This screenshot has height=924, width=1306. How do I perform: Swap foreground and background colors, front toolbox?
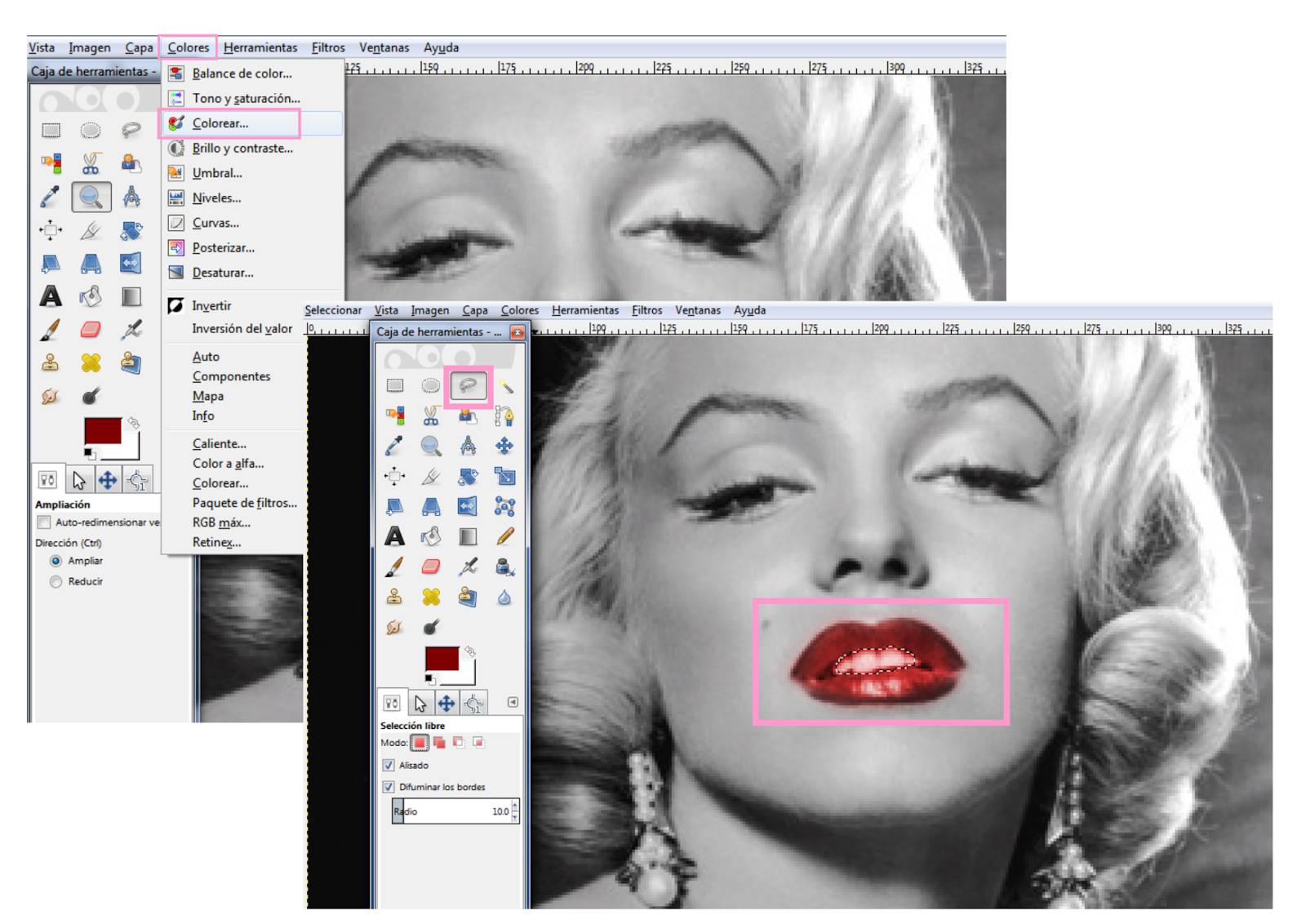[x=470, y=651]
